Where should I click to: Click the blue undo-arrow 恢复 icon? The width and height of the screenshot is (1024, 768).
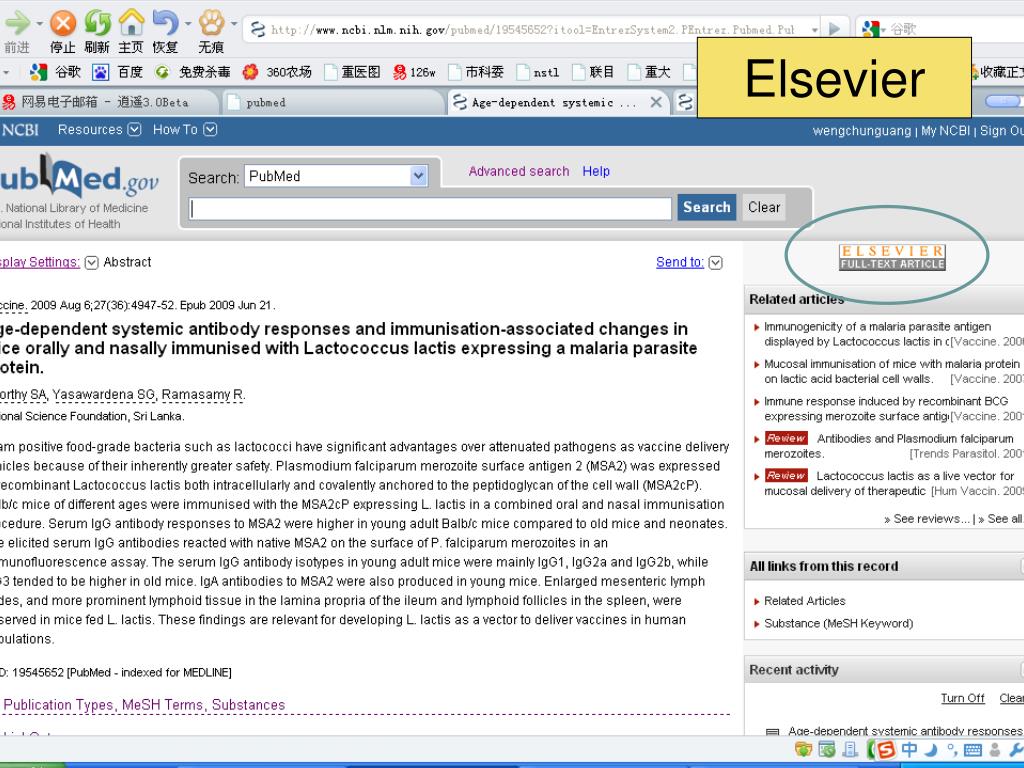click(165, 23)
